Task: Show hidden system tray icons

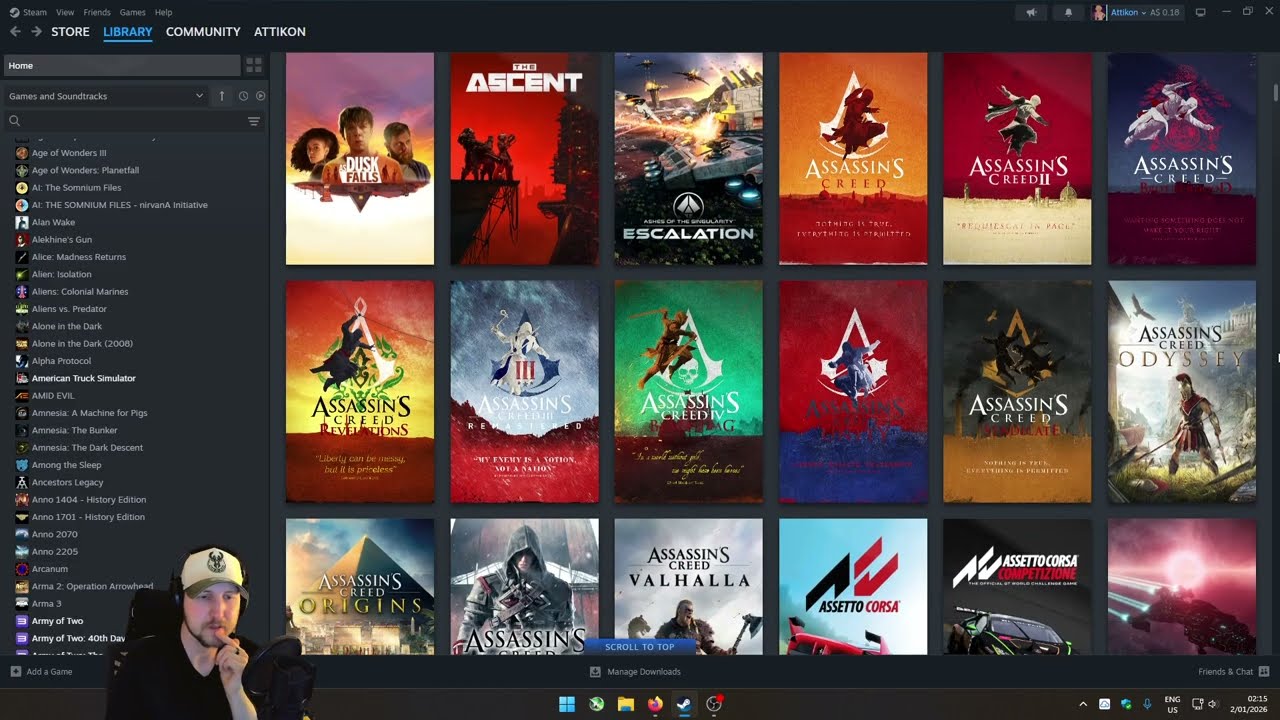Action: tap(1083, 704)
